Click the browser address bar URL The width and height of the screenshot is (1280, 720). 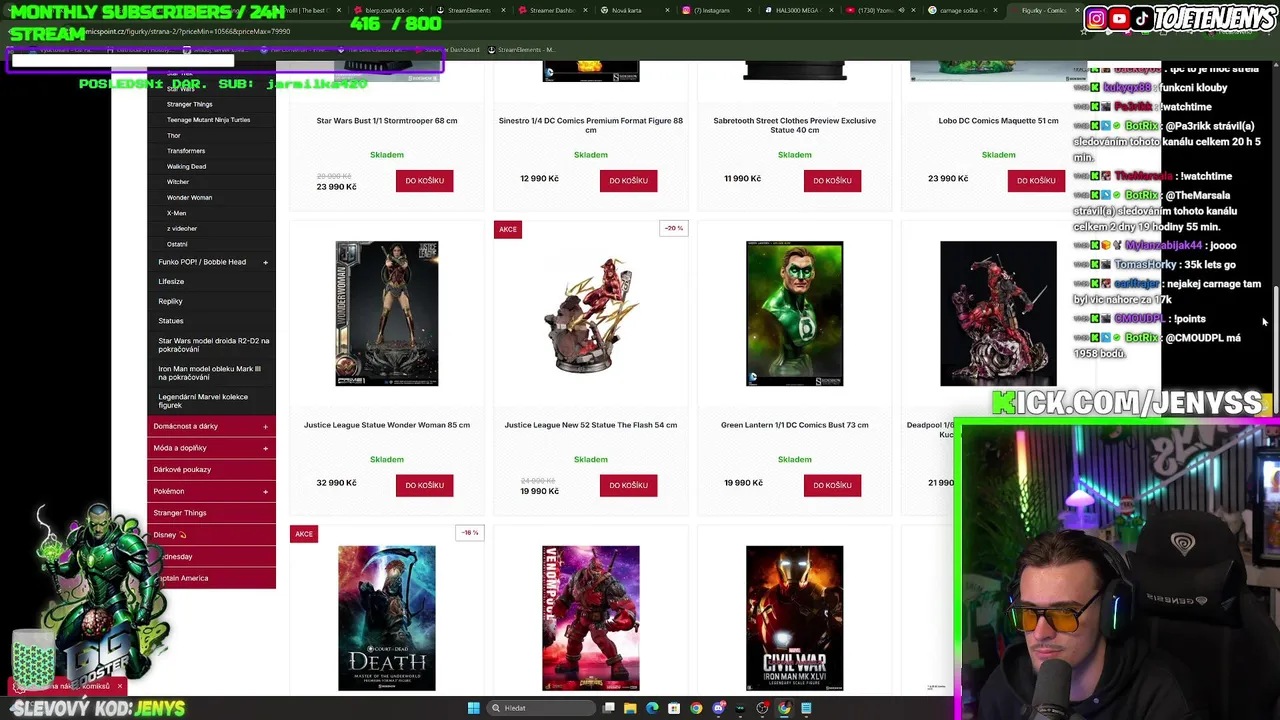pos(190,31)
